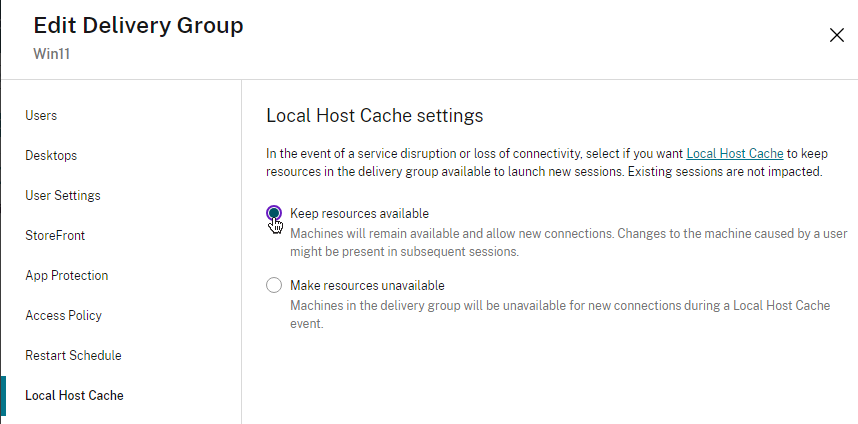Image resolution: width=858 pixels, height=424 pixels.
Task: Click description under Keep resources available
Action: 568,242
